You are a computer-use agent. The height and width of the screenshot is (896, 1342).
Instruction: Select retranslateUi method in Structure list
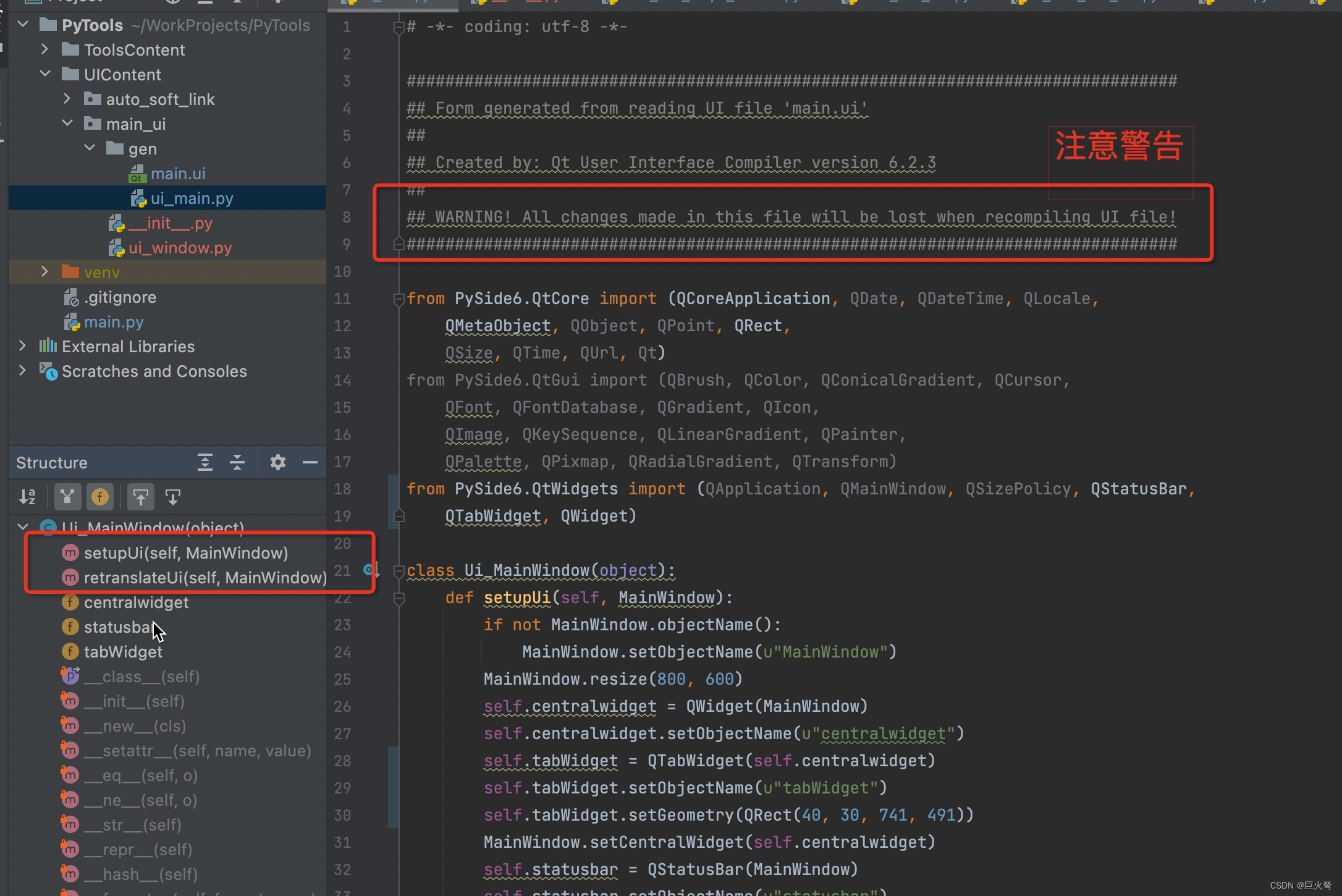tap(205, 578)
